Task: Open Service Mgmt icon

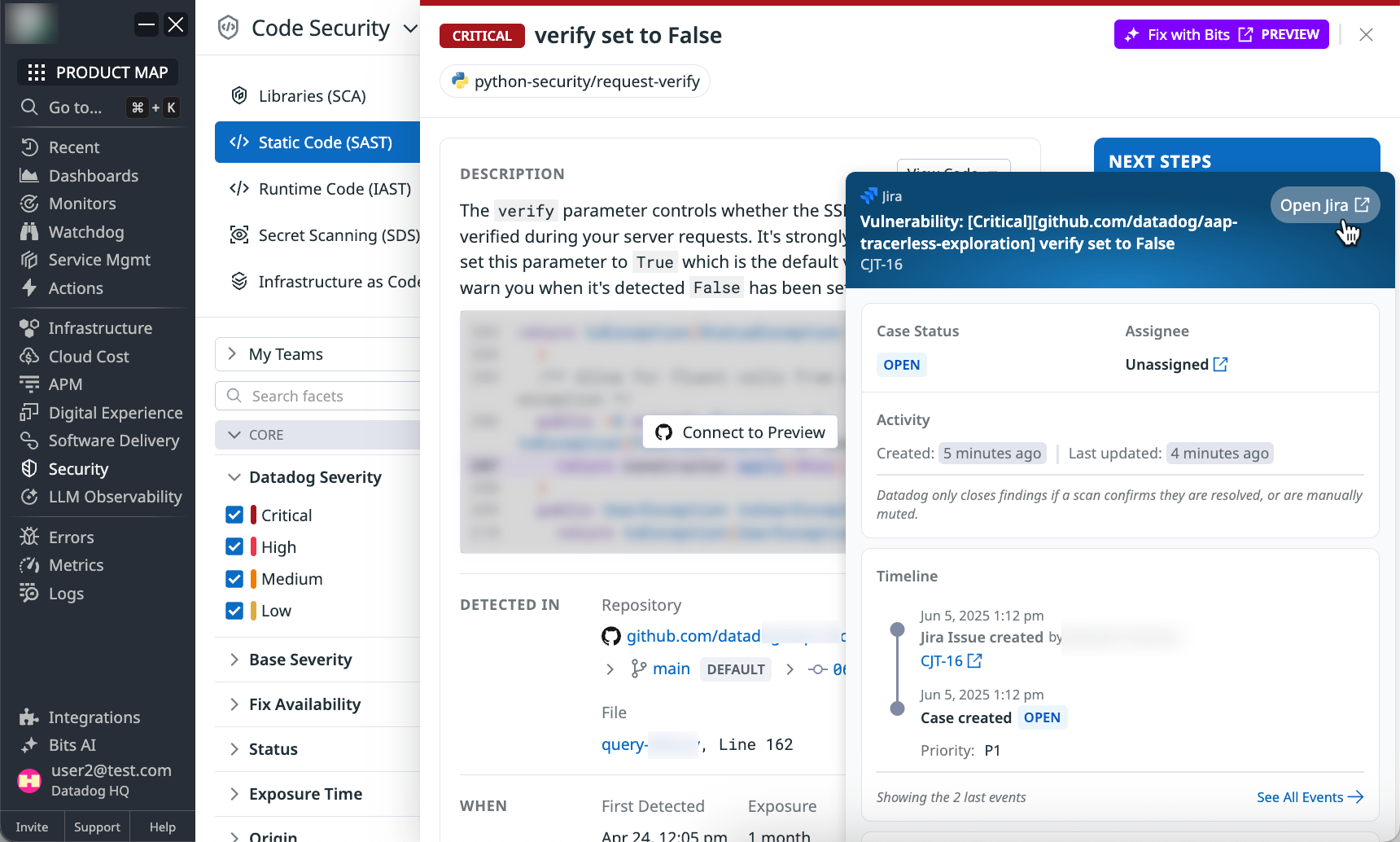Action: pos(29,260)
